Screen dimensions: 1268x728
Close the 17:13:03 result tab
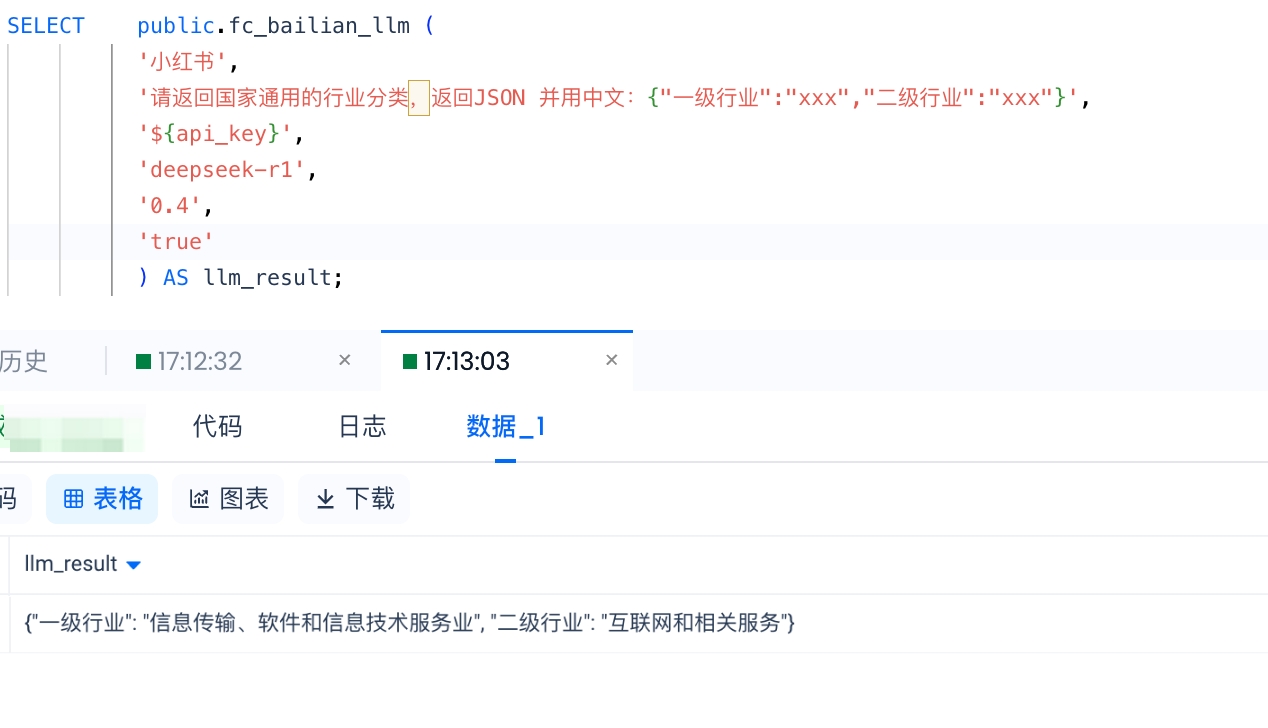tap(612, 360)
